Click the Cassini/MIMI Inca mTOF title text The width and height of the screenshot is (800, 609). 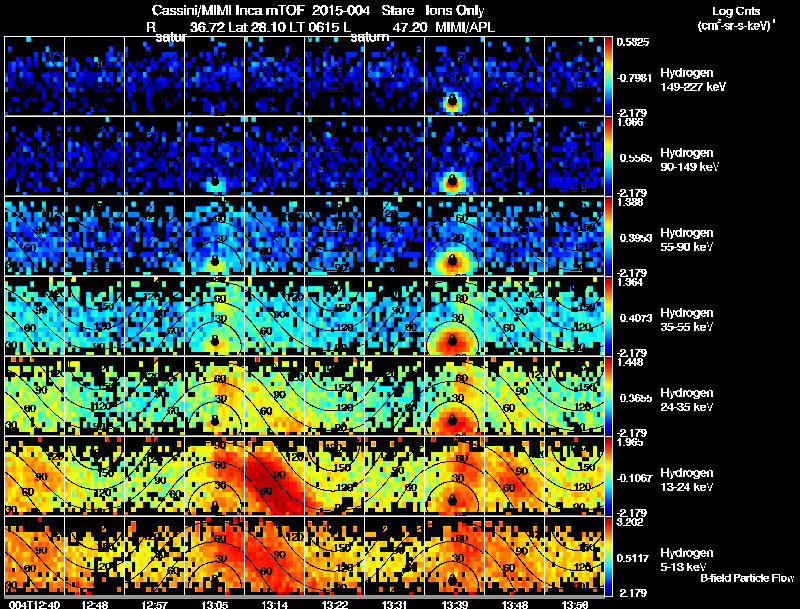(228, 11)
